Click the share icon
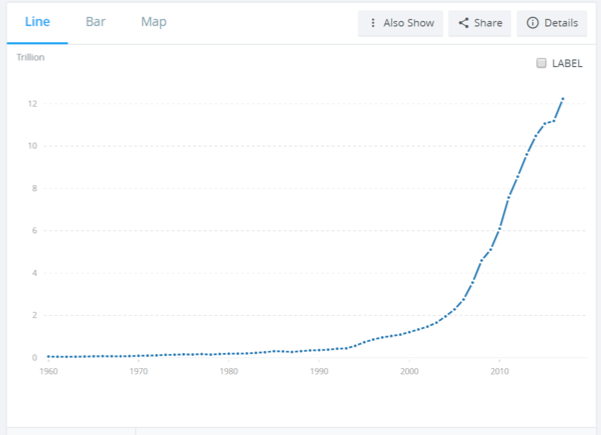The image size is (601, 435). point(464,23)
